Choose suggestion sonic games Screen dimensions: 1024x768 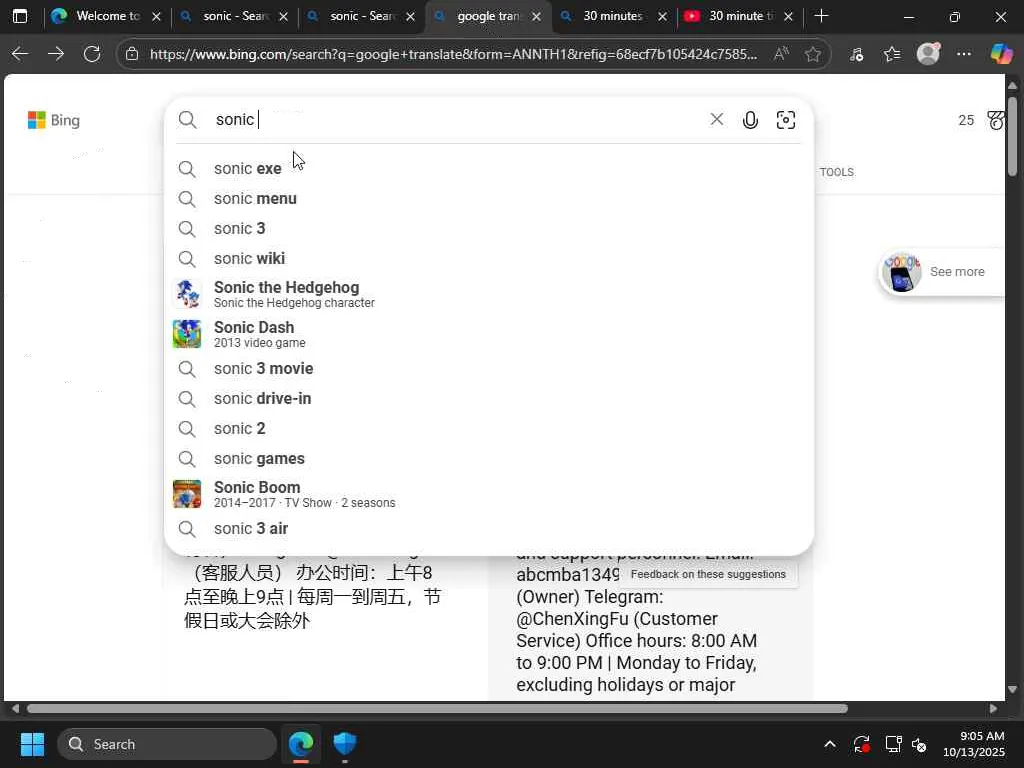tap(488, 458)
